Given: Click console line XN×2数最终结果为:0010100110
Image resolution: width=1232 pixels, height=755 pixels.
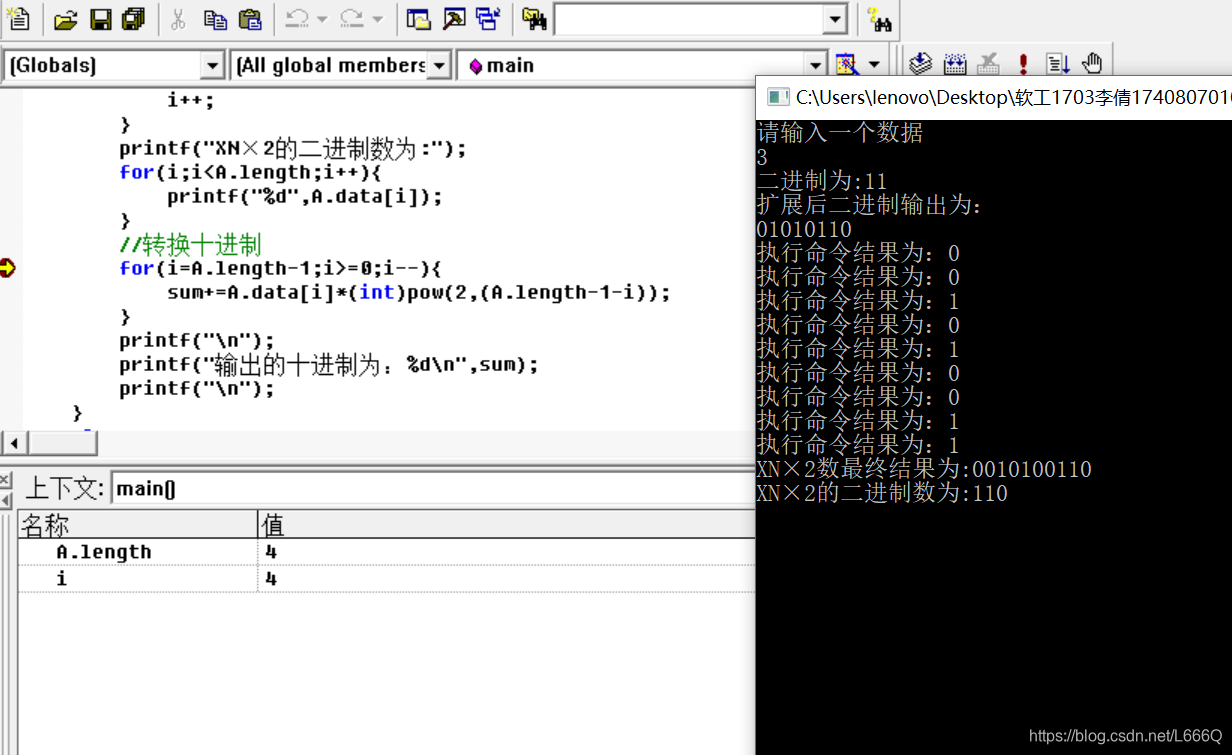Looking at the screenshot, I should pos(924,469).
